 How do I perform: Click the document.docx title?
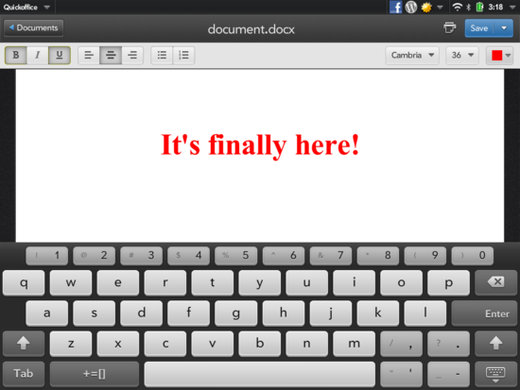pos(251,29)
